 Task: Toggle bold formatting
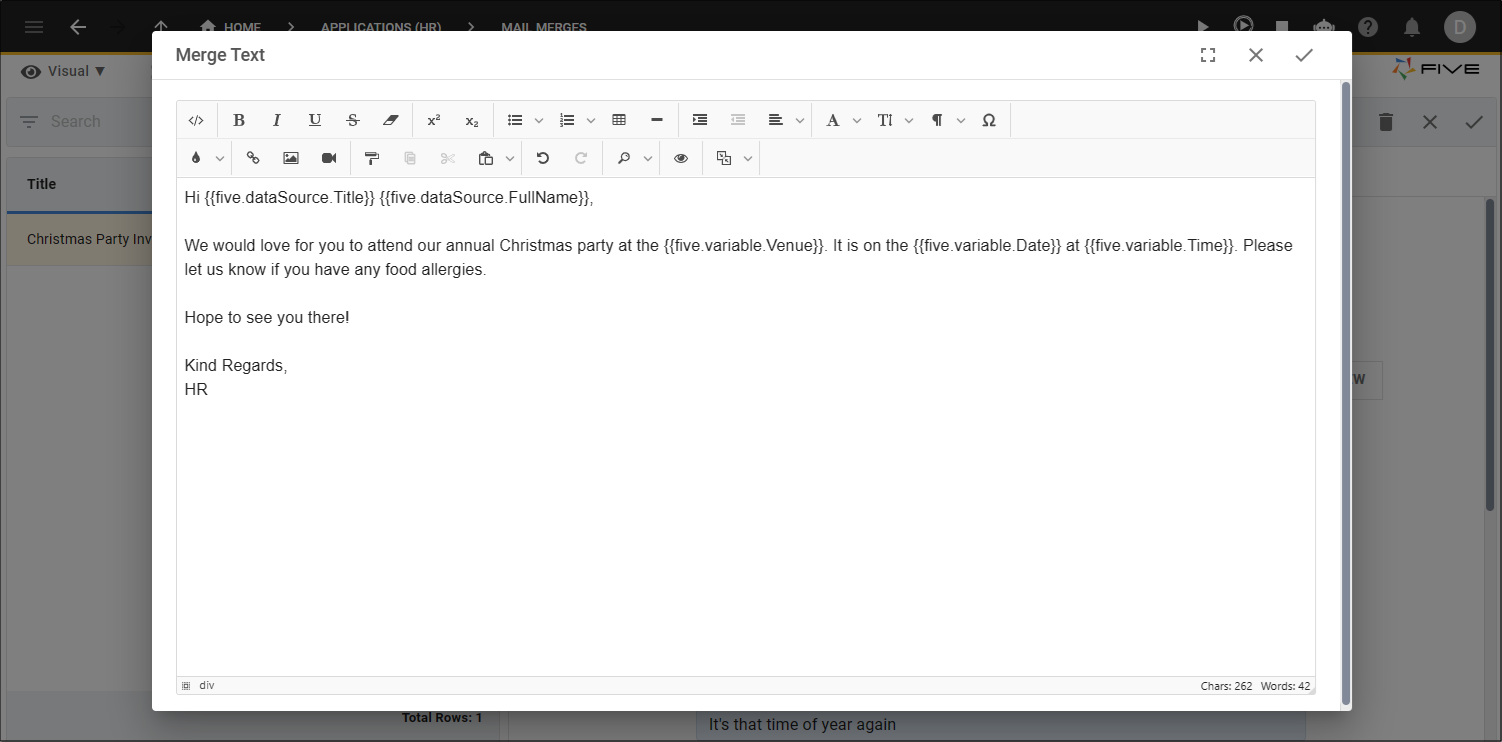tap(239, 120)
